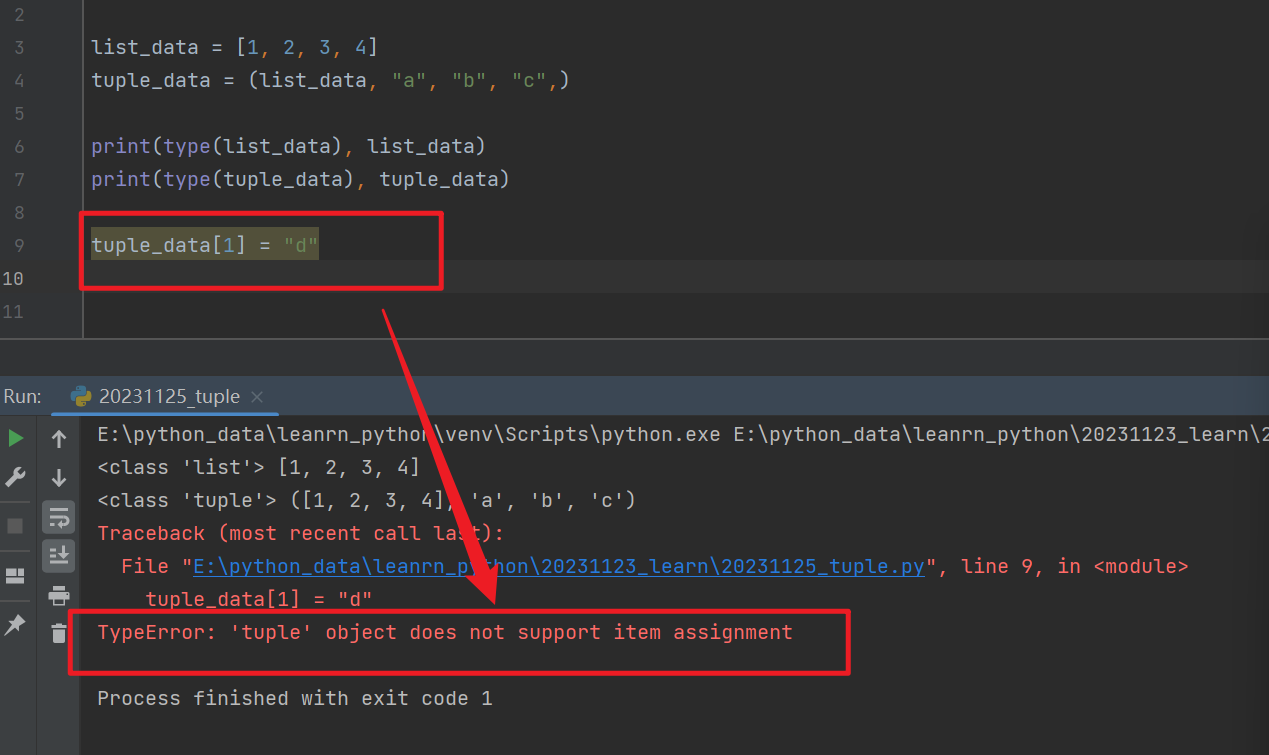The image size is (1269, 755).
Task: Click the Traceback (most recent call last) line
Action: pyautogui.click(x=301, y=533)
